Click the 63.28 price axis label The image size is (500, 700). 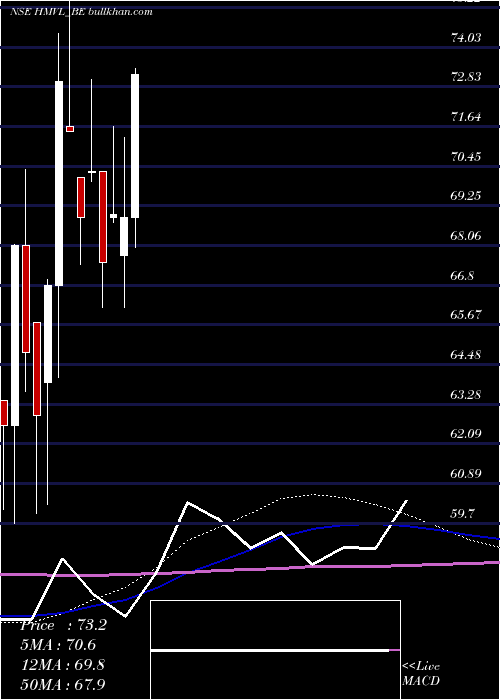[466, 394]
